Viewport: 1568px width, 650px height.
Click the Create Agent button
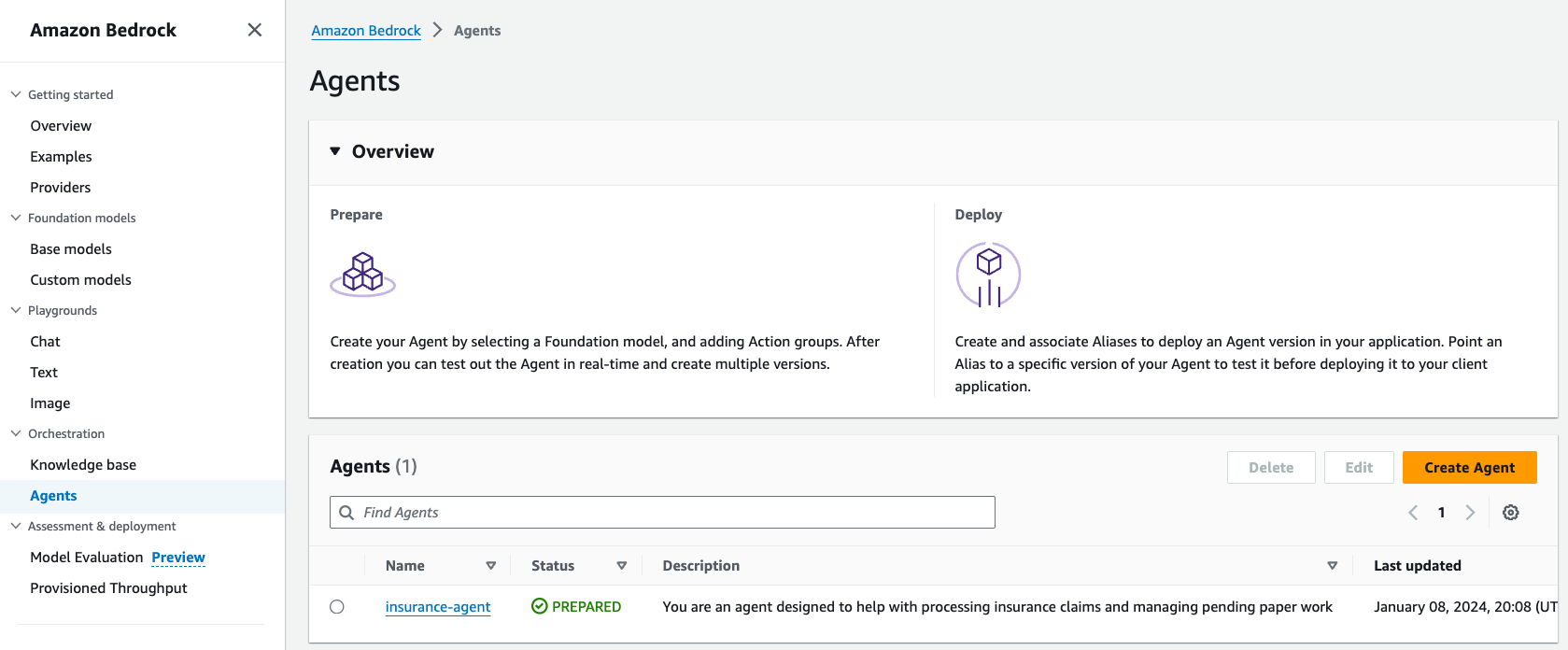1469,468
